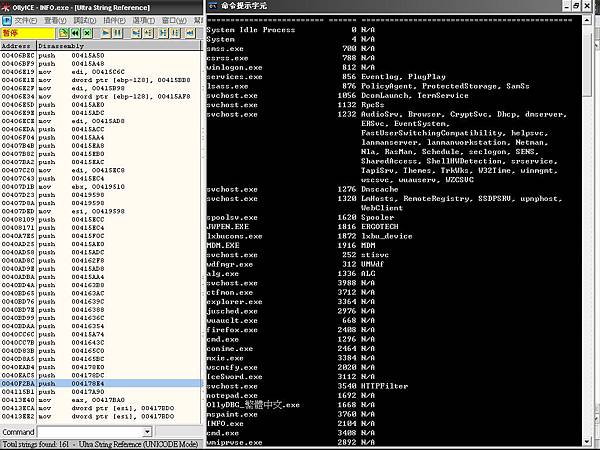
Task: Click the Restart program rewind icon
Action: pos(75,34)
